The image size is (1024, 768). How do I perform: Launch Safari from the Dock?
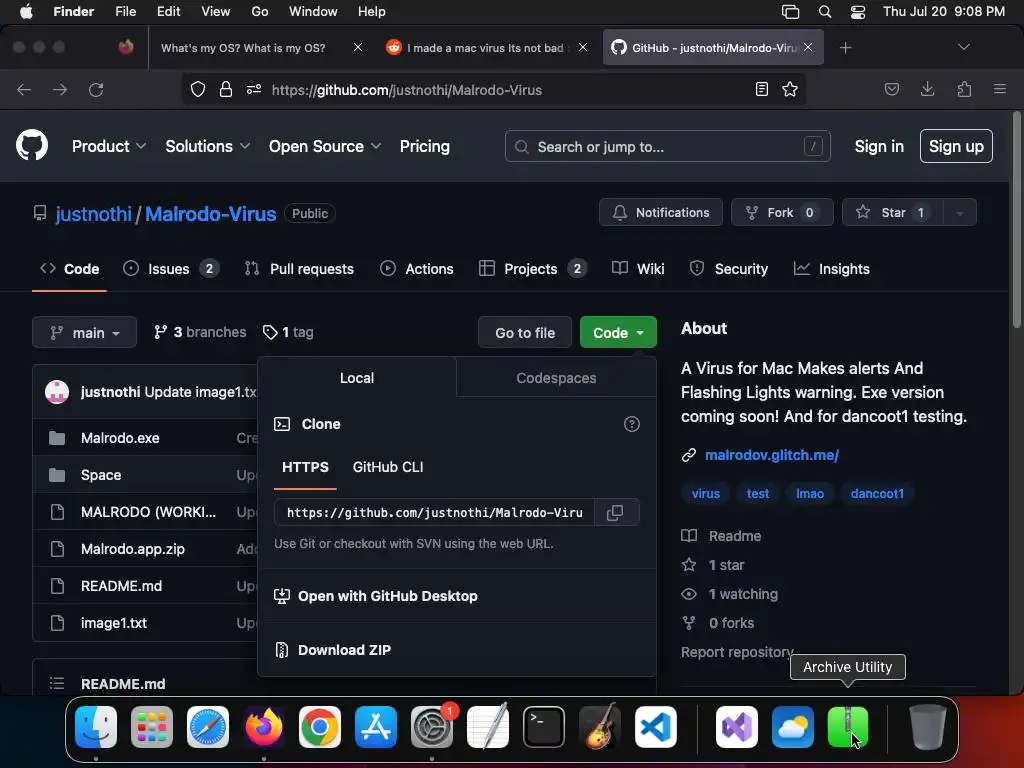208,727
